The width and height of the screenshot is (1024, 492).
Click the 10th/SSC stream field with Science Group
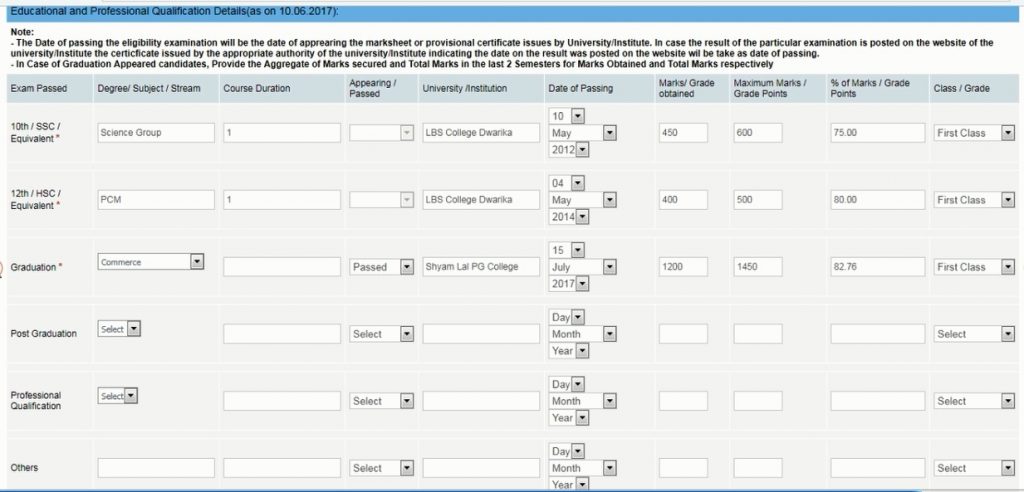156,133
